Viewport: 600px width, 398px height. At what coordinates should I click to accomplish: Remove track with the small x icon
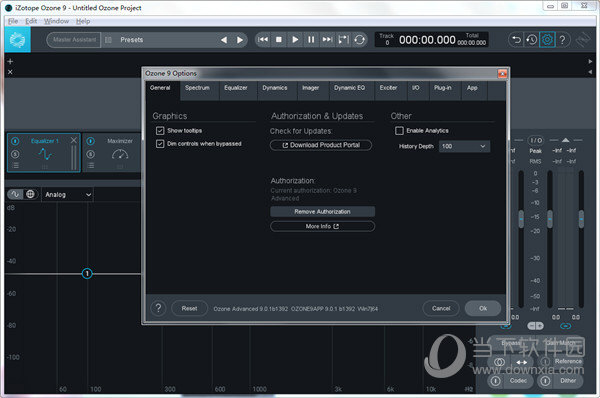point(10,72)
